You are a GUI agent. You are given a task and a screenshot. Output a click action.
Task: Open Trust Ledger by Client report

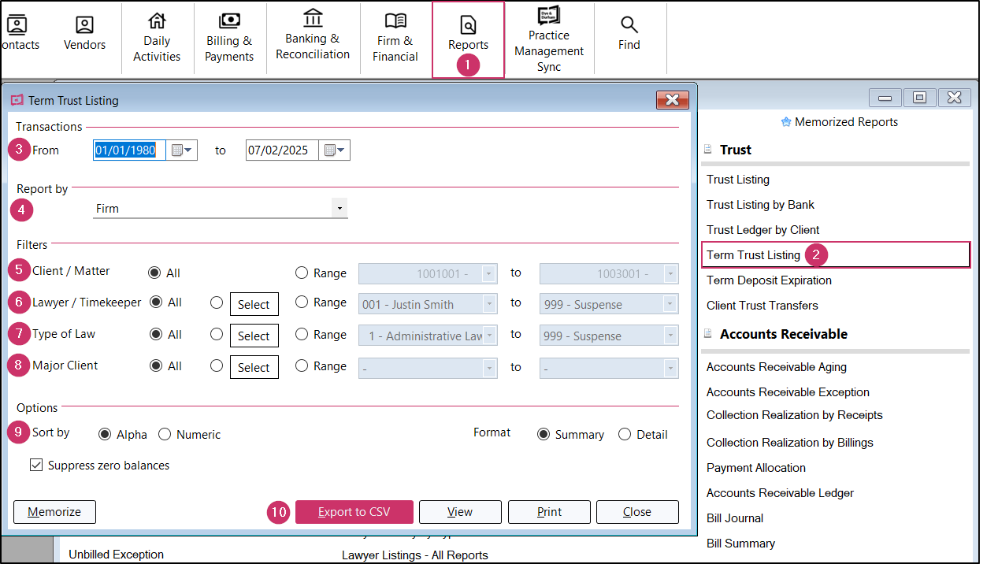click(763, 230)
